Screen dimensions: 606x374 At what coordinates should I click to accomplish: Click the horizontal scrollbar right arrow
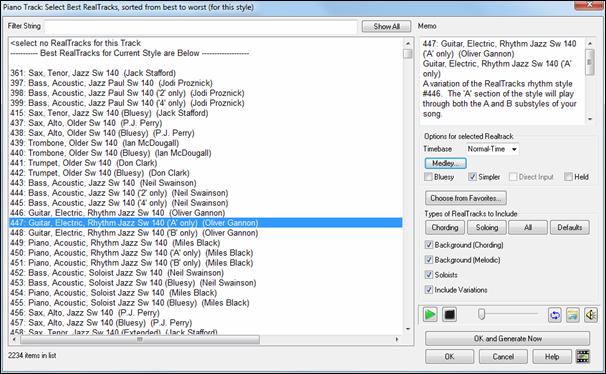(x=397, y=340)
